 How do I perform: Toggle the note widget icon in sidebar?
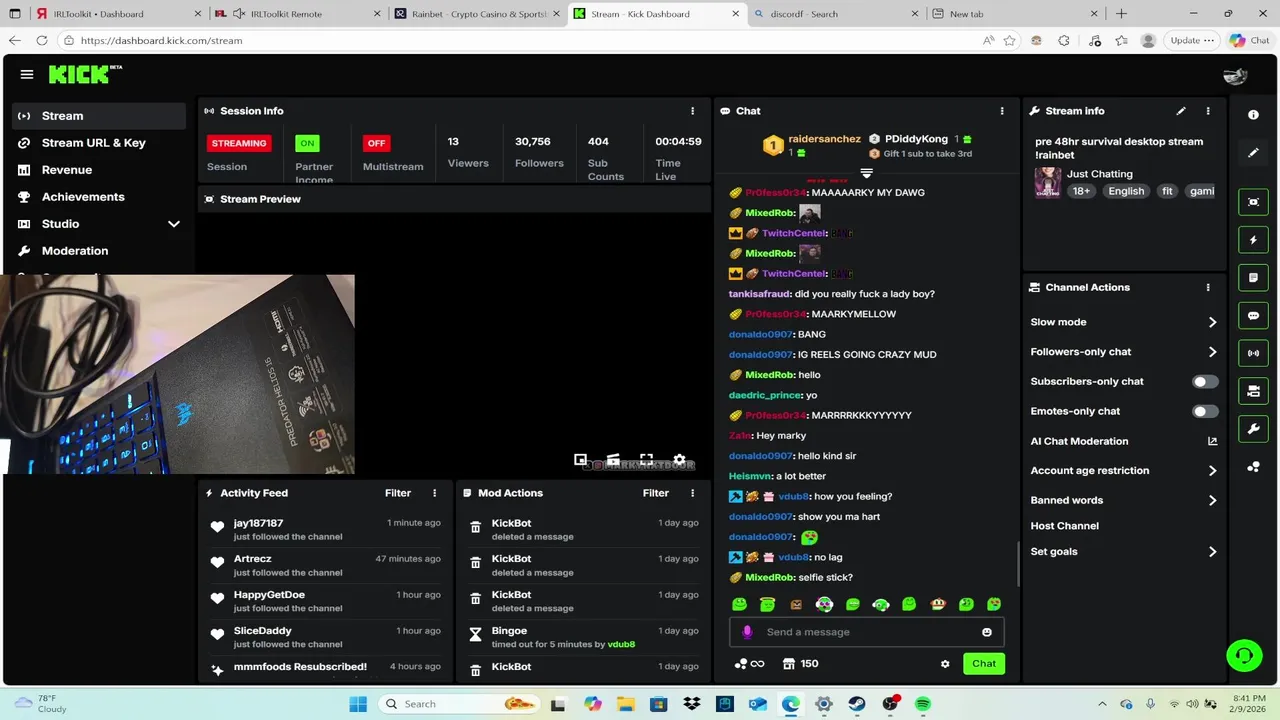click(x=1253, y=278)
